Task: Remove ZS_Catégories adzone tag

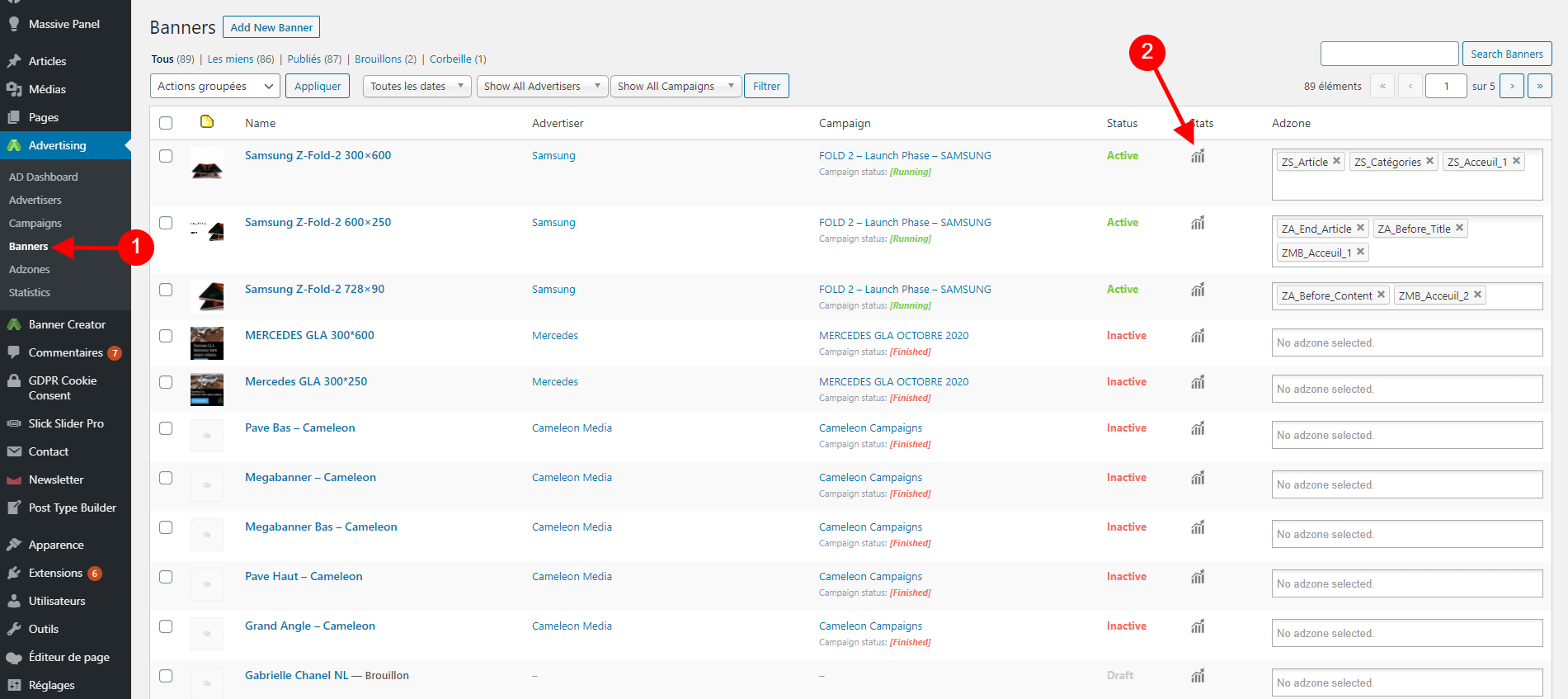Action: click(1430, 161)
